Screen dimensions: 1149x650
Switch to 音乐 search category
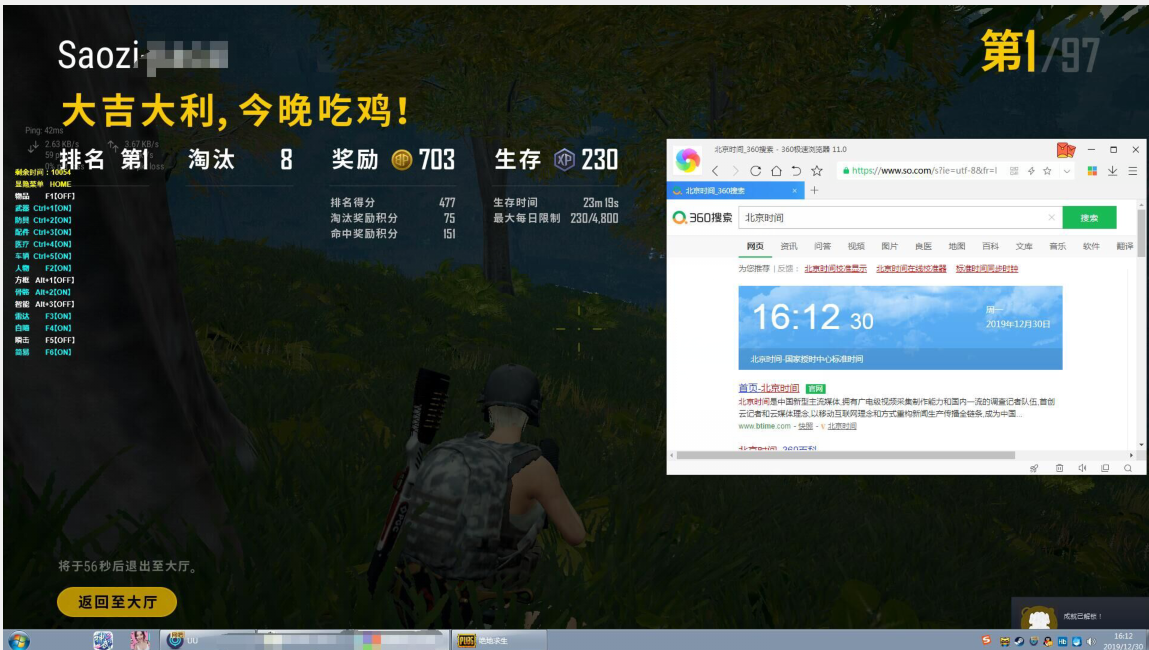tap(1057, 246)
